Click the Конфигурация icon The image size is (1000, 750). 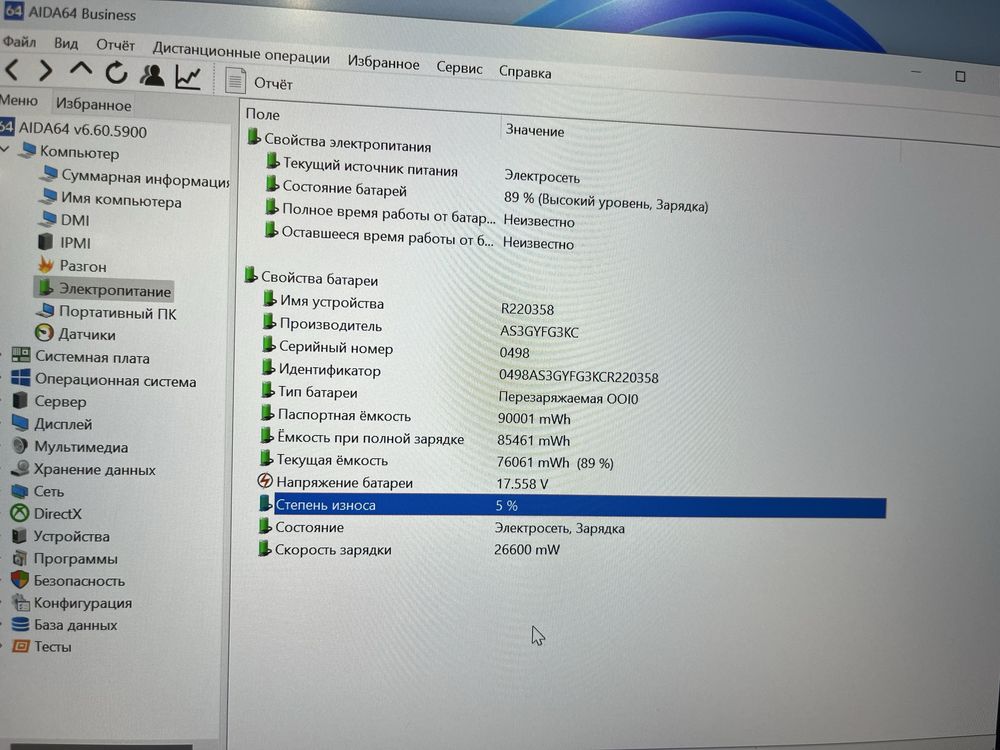click(x=21, y=602)
